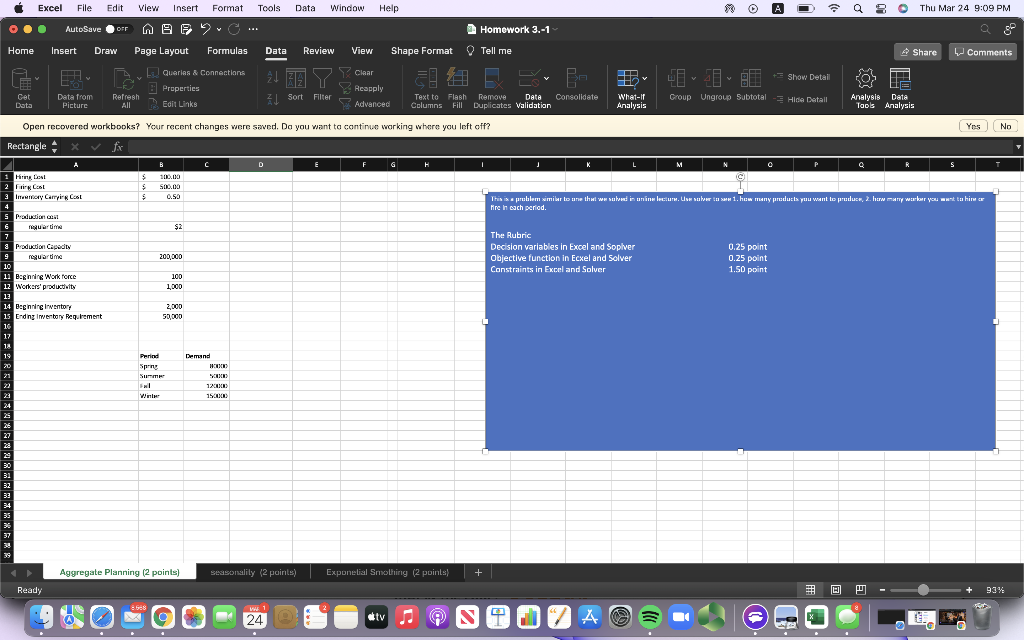Viewport: 1024px width, 640px height.
Task: Add a new sheet with plus button
Action: click(x=478, y=572)
